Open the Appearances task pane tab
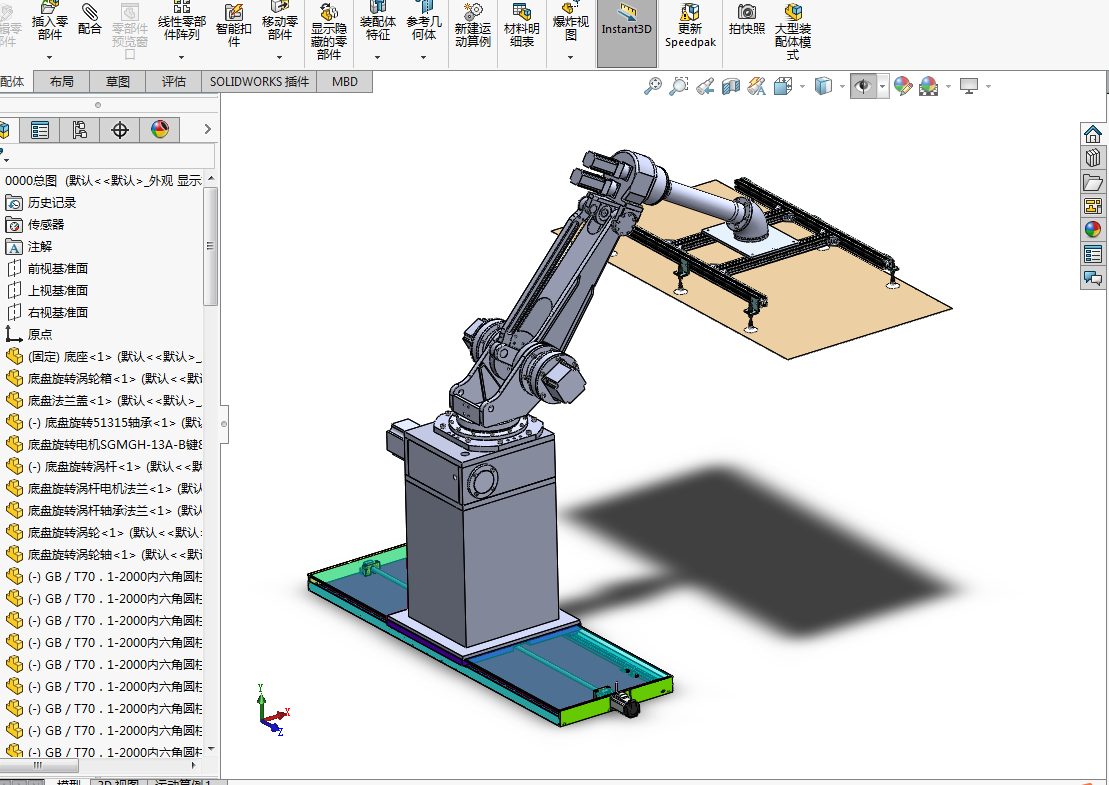Screen dimensions: 1109x785 tap(1093, 230)
